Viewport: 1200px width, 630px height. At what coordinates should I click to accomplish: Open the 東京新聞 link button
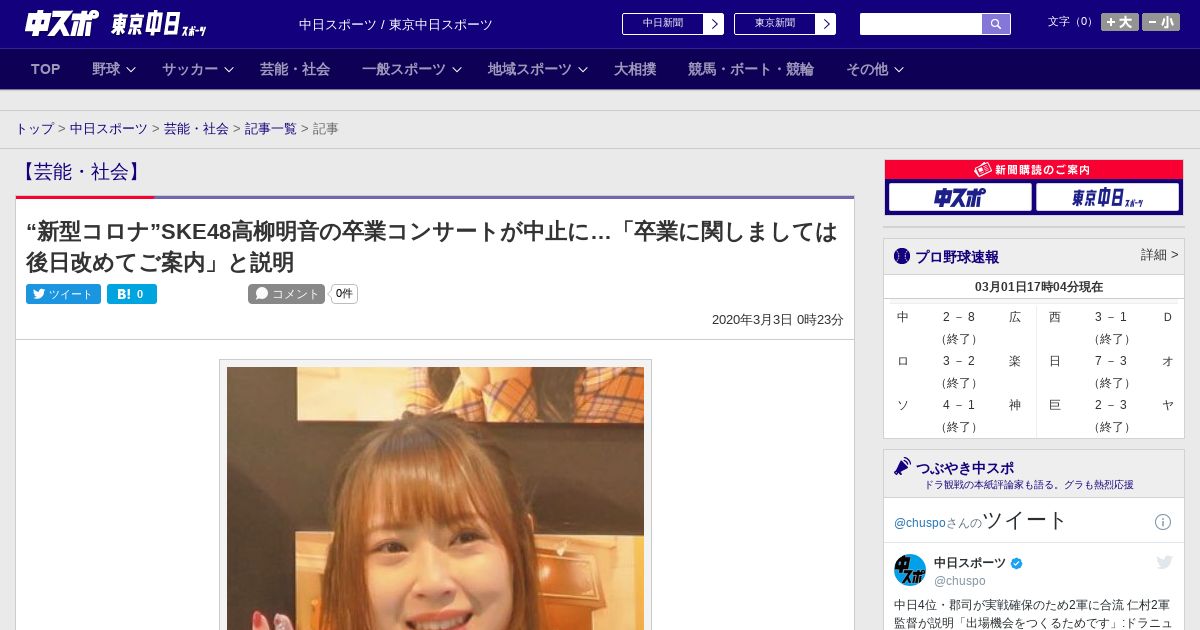pos(774,24)
